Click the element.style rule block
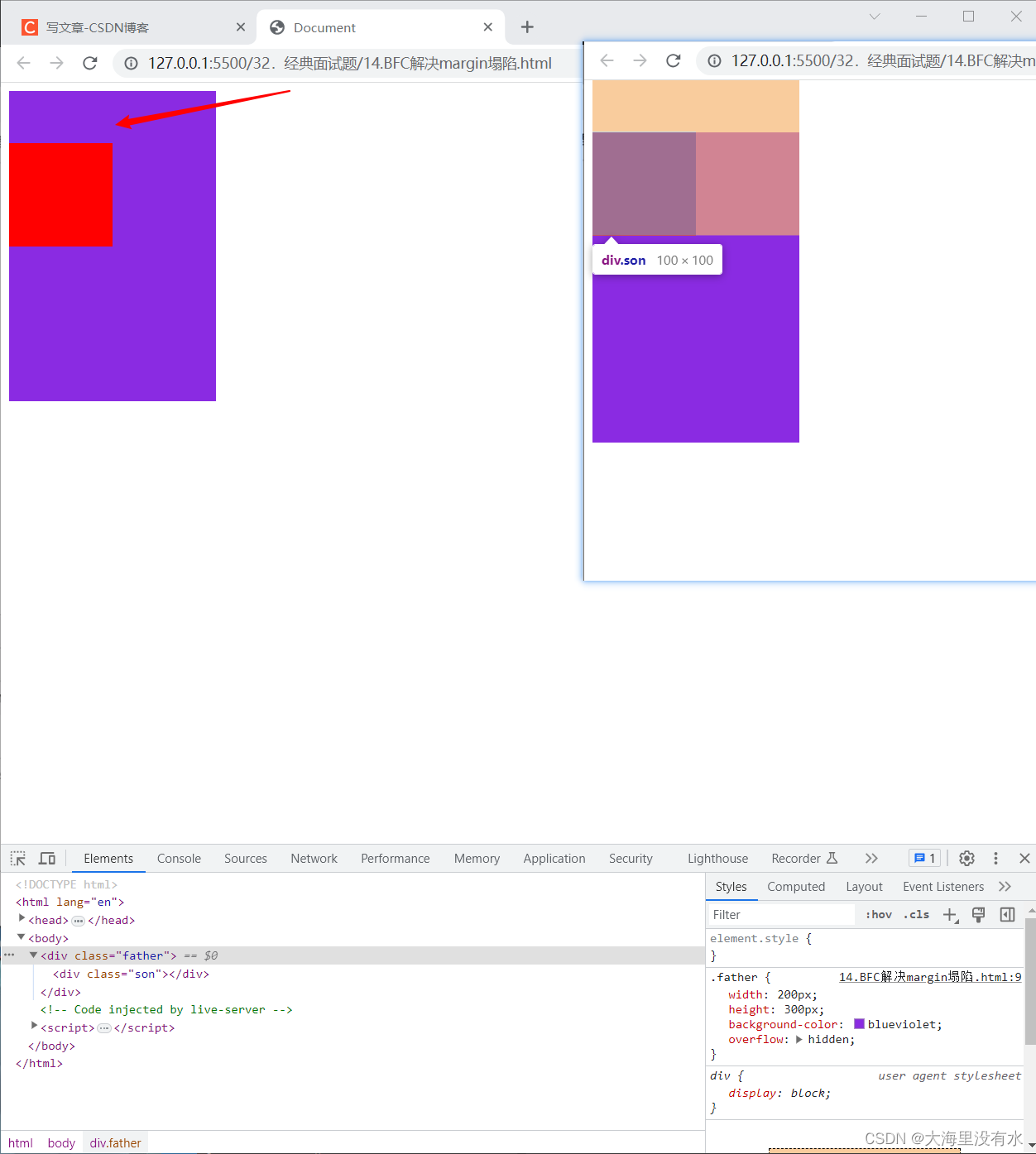 pyautogui.click(x=866, y=947)
